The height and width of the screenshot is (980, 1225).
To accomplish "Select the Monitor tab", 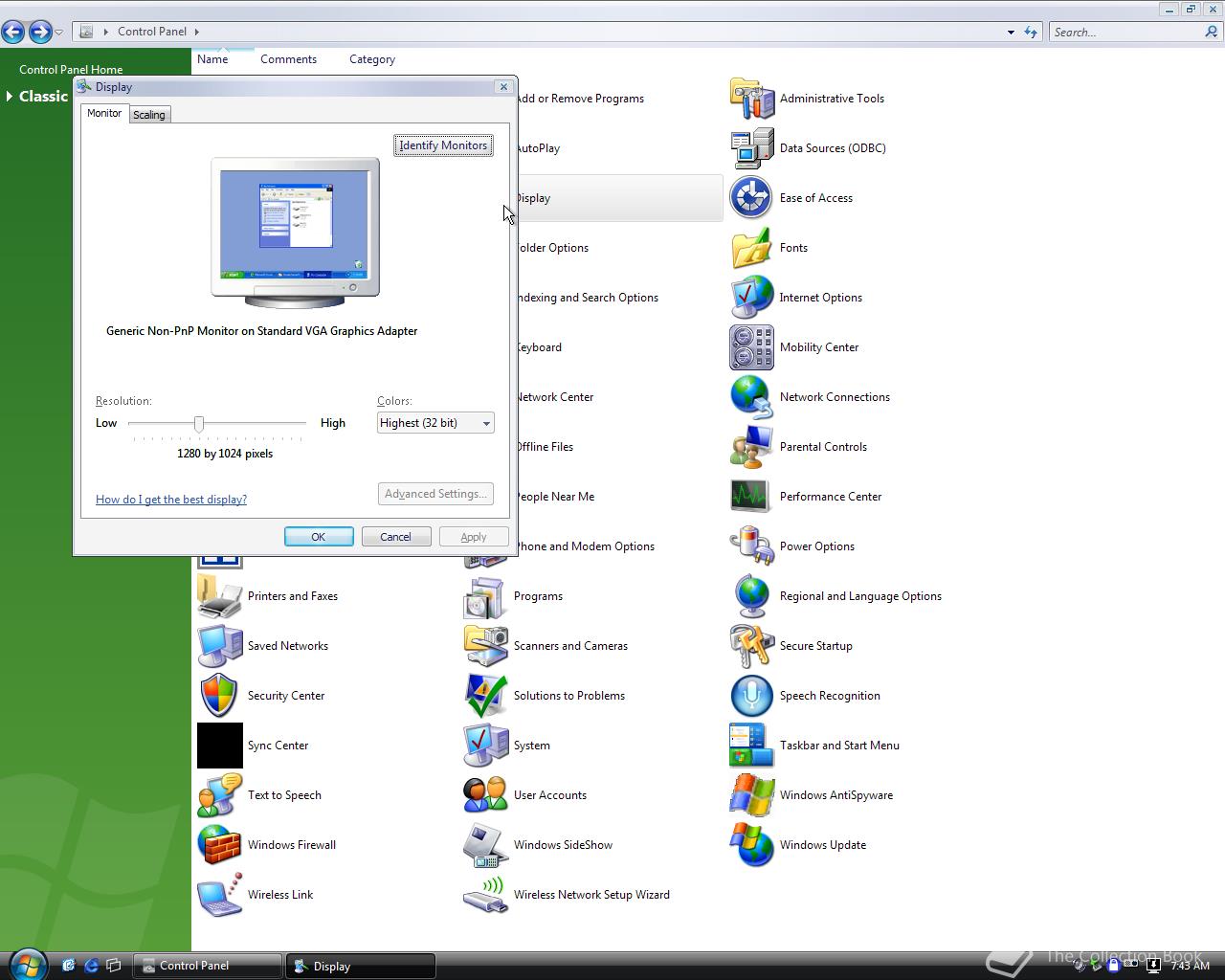I will point(104,113).
